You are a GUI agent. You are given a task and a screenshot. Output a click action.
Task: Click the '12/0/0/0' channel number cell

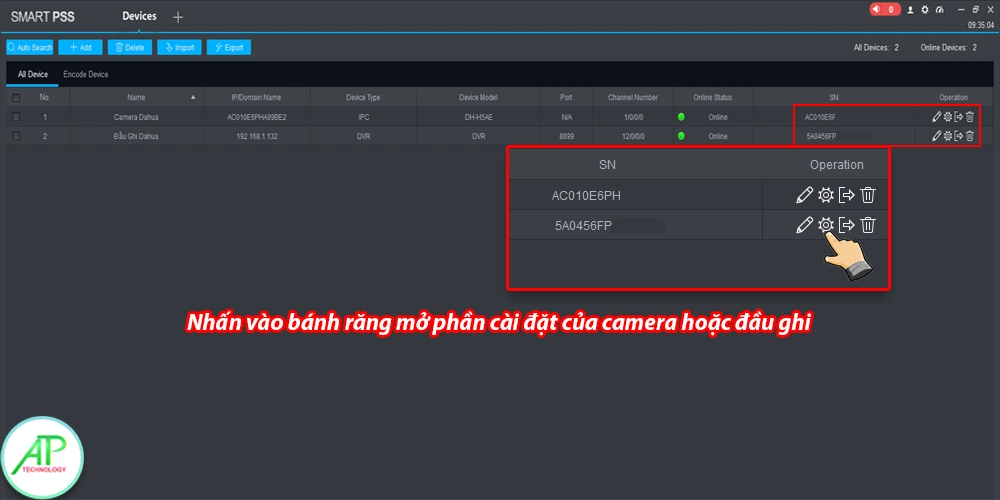point(633,136)
